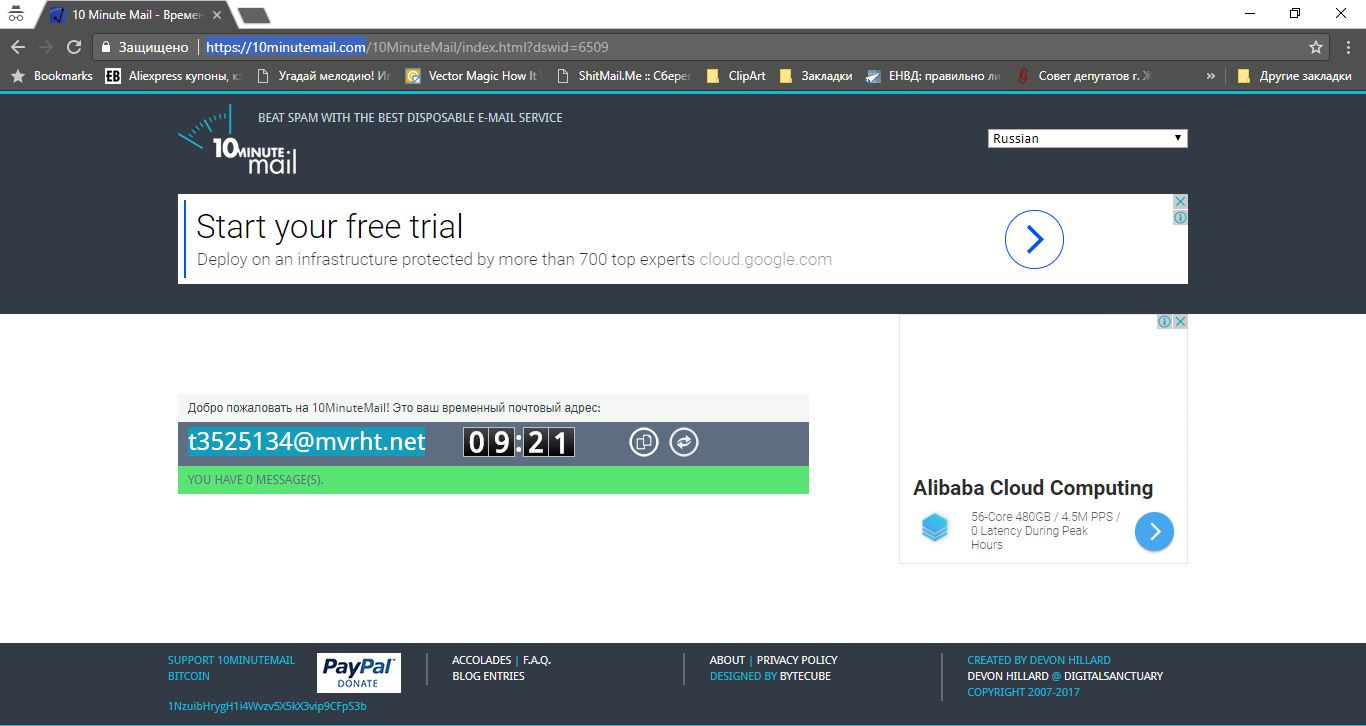
Task: Open the Russian language dropdown
Action: coord(1088,138)
